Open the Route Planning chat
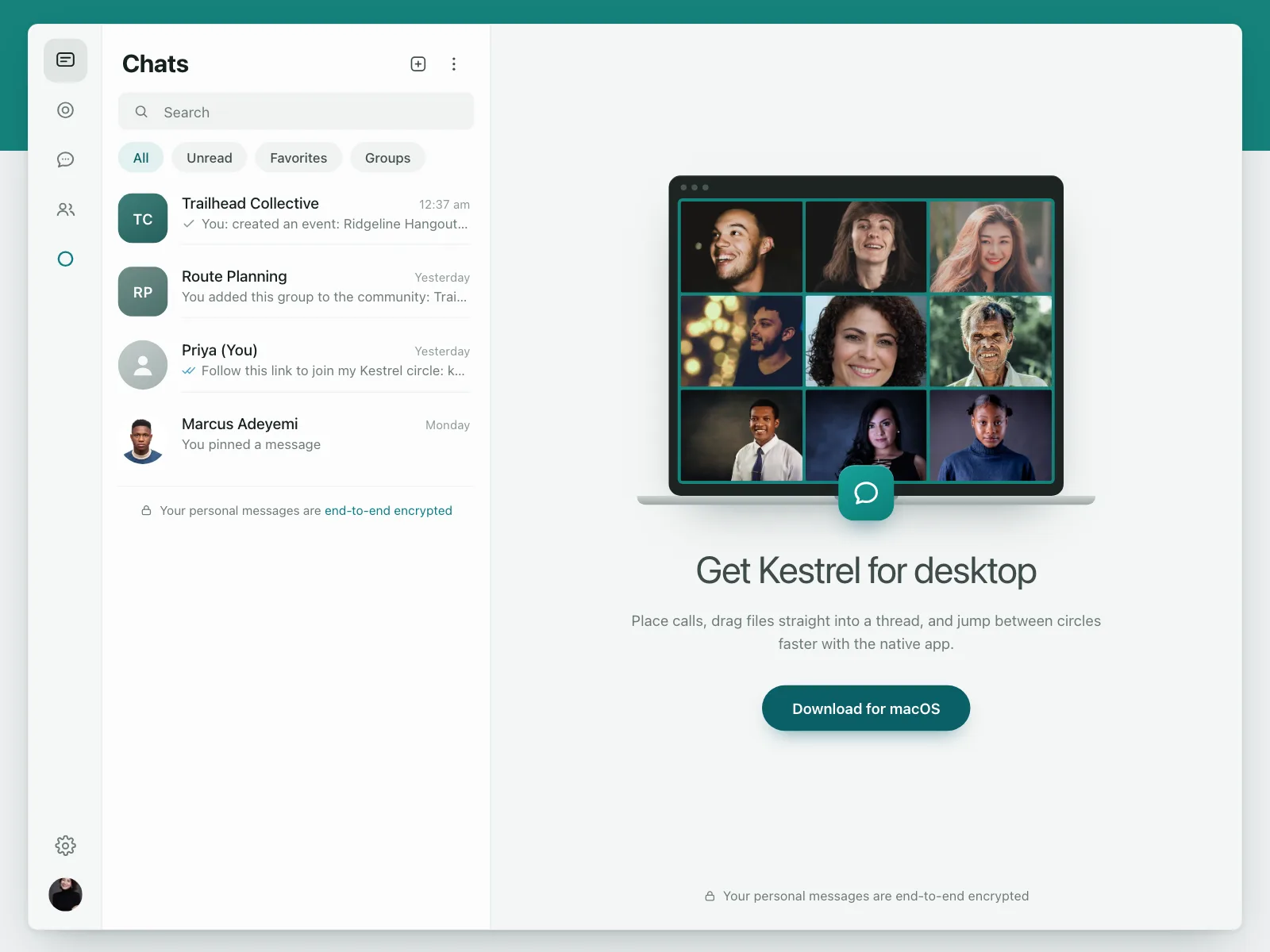 [x=296, y=291]
